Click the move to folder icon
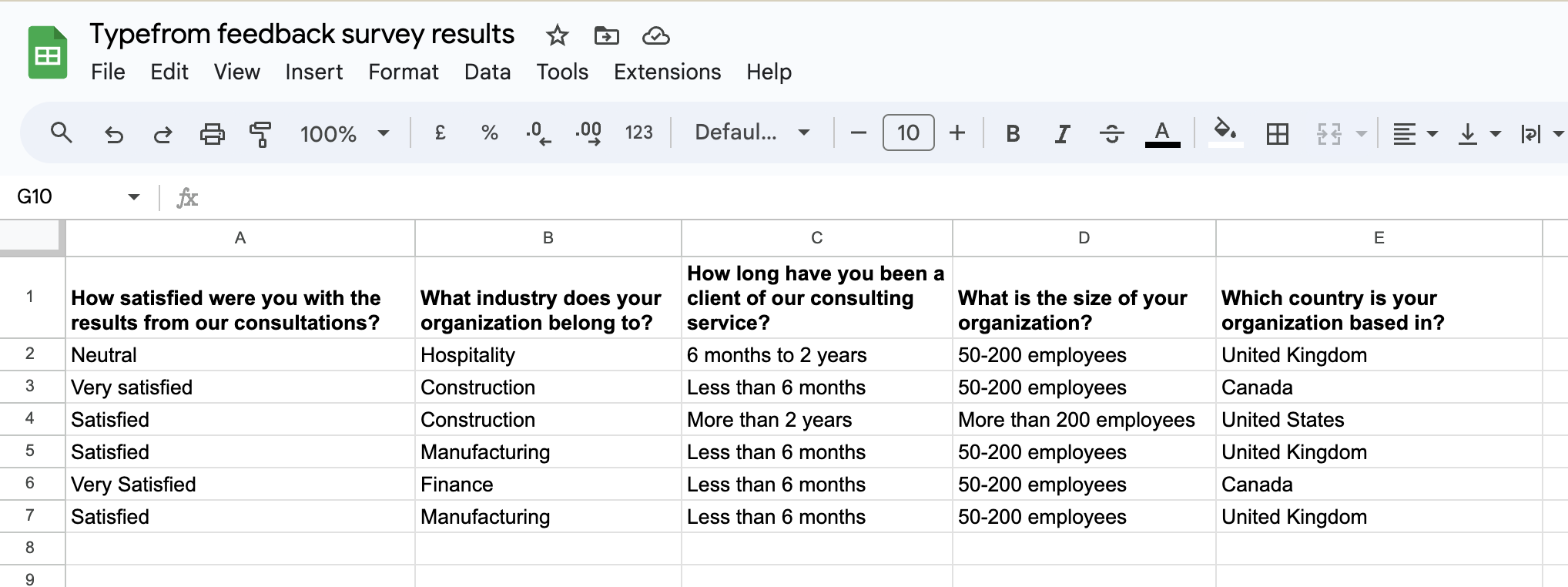 [606, 35]
